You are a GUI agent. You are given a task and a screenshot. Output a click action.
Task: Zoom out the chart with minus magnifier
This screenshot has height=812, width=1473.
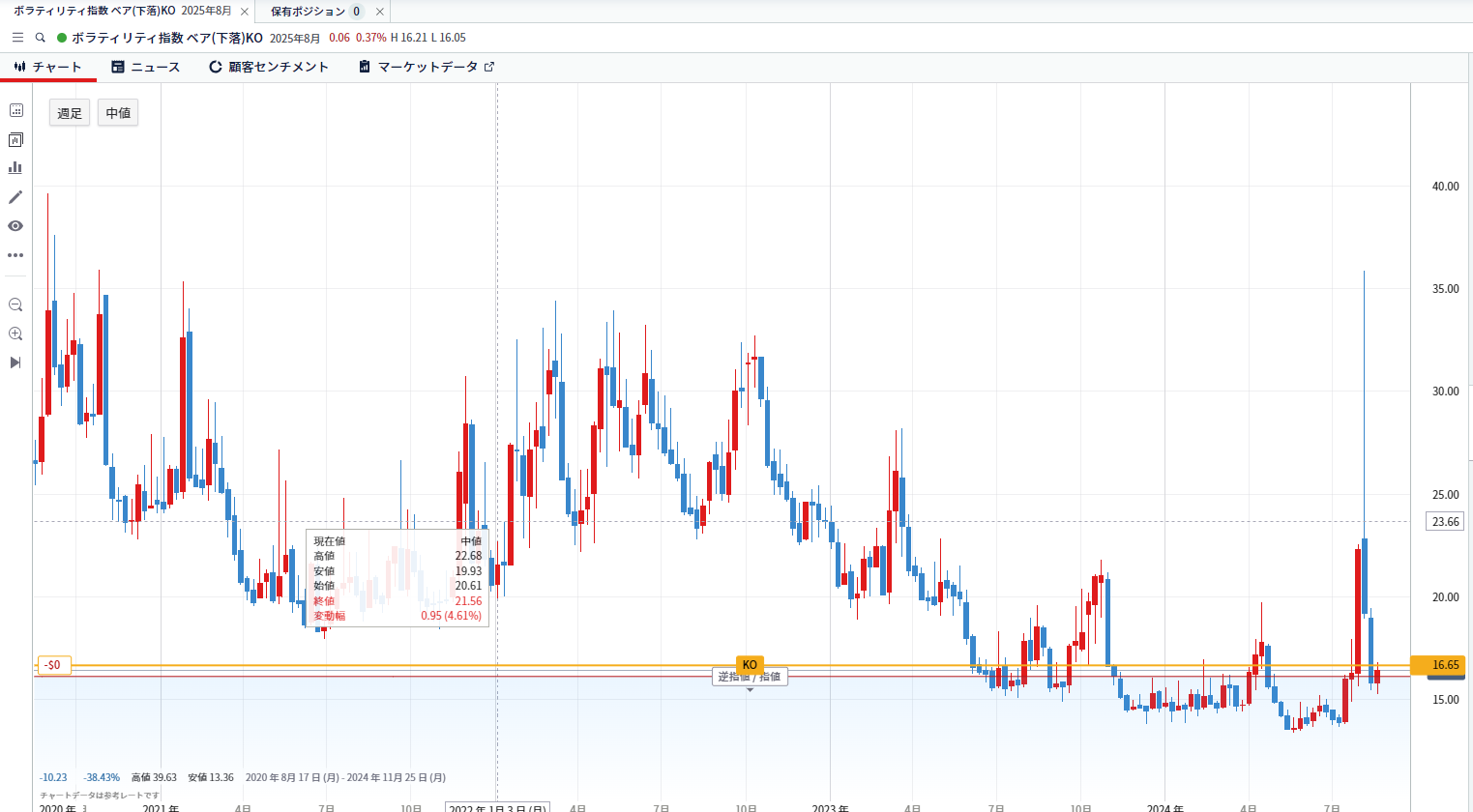tap(15, 304)
